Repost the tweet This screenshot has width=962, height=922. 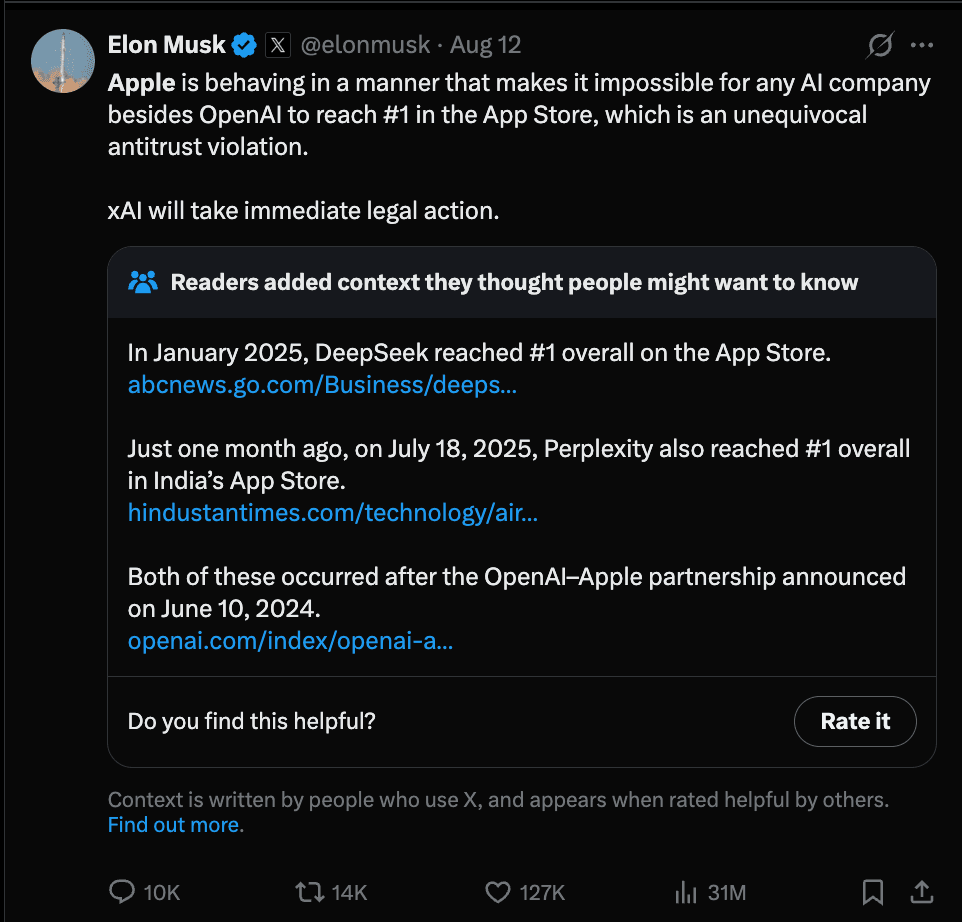pos(310,891)
